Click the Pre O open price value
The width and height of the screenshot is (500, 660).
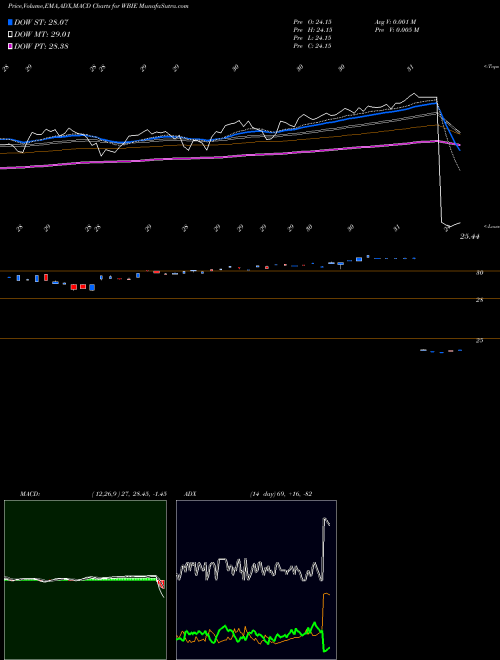click(313, 22)
